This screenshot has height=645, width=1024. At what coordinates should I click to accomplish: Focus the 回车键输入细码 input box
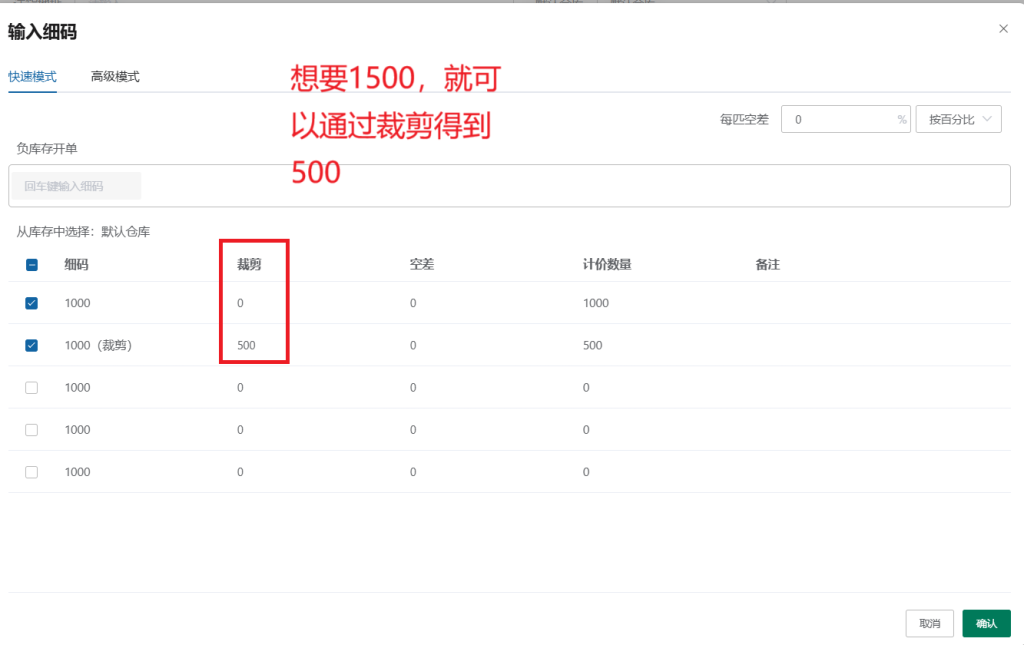(76, 186)
